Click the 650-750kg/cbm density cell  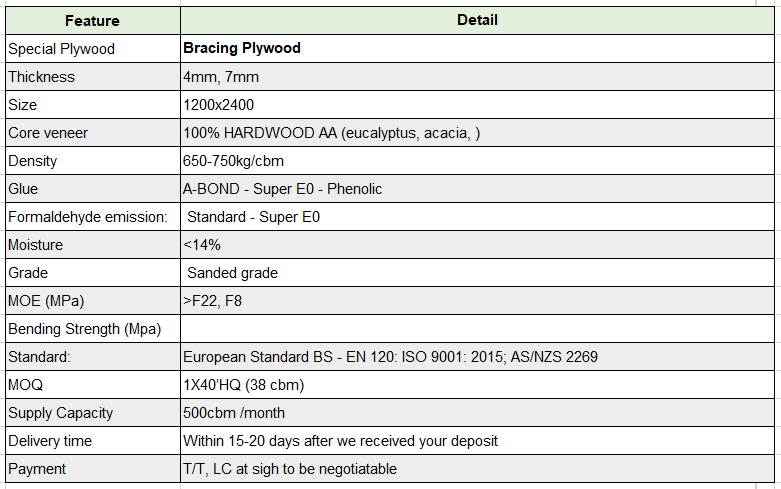477,160
